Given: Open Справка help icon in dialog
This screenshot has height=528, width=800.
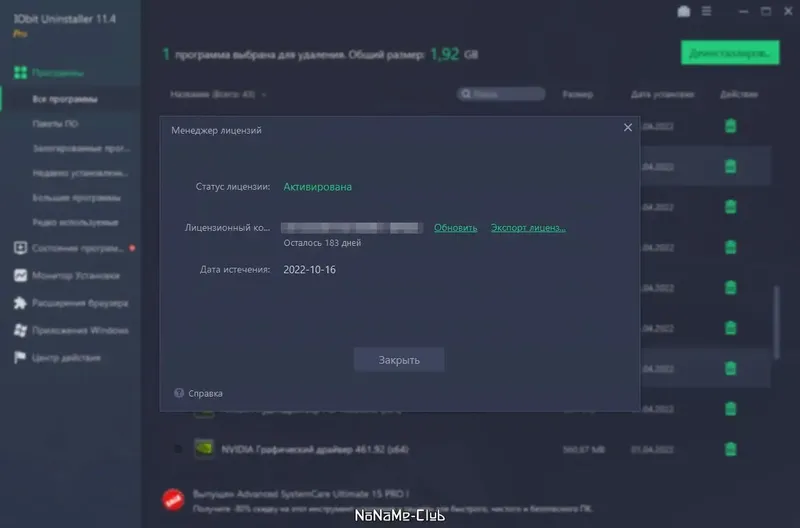Looking at the screenshot, I should click(179, 393).
